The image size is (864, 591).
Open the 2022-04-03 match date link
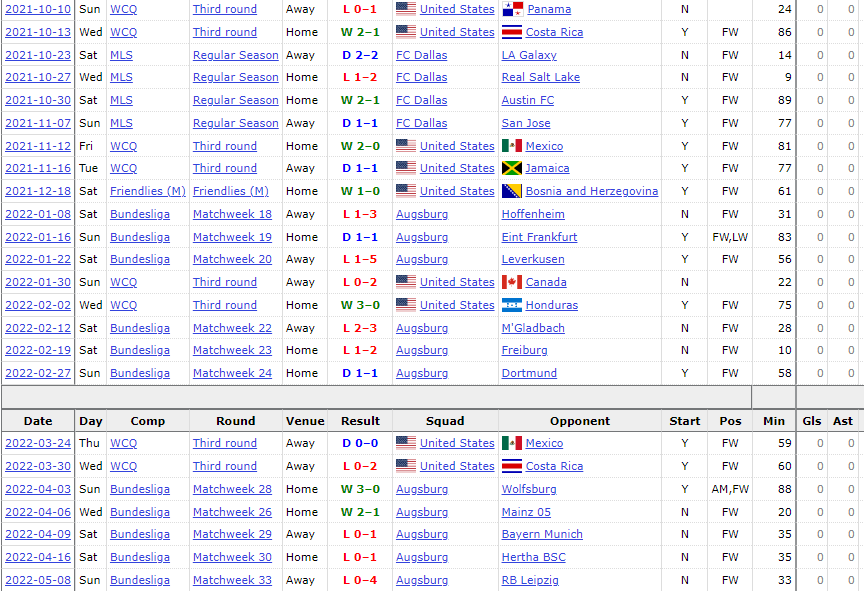[x=38, y=489]
